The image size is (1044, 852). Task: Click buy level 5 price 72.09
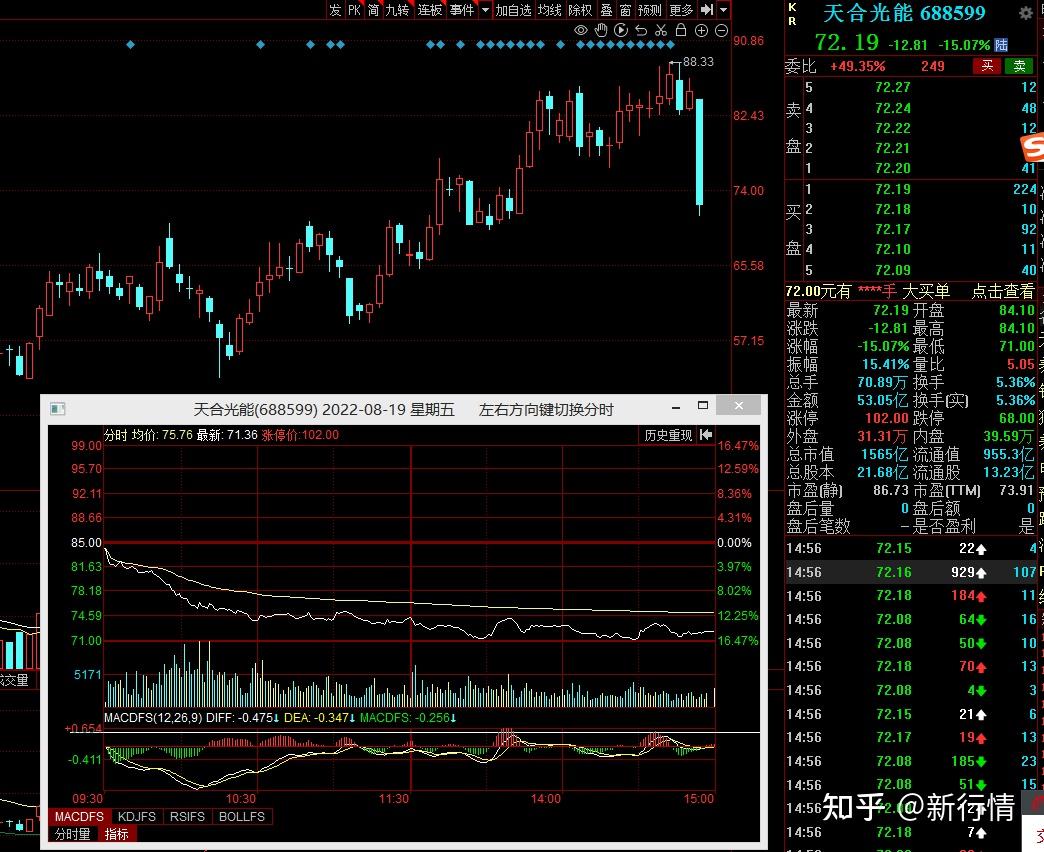pos(892,270)
